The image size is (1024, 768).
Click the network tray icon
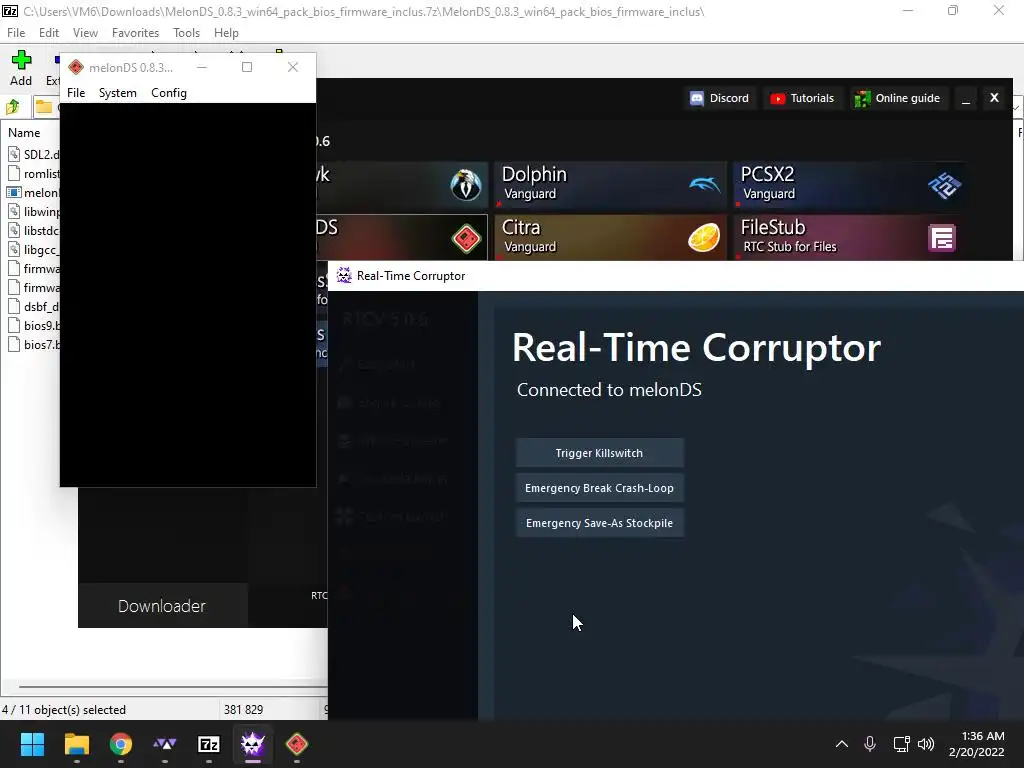pyautogui.click(x=901, y=744)
